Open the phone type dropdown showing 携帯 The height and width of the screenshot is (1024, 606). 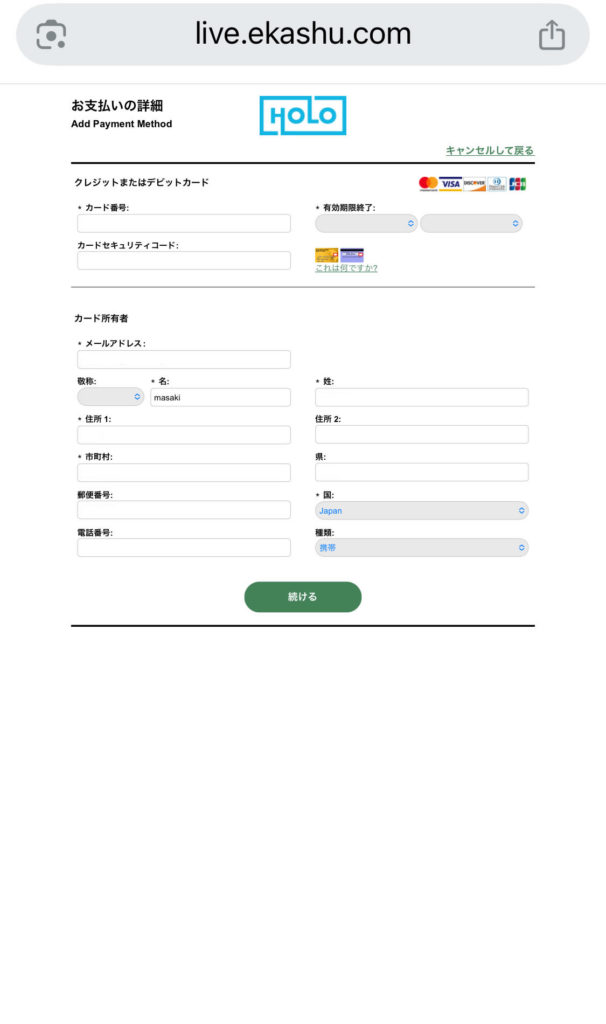pos(421,548)
